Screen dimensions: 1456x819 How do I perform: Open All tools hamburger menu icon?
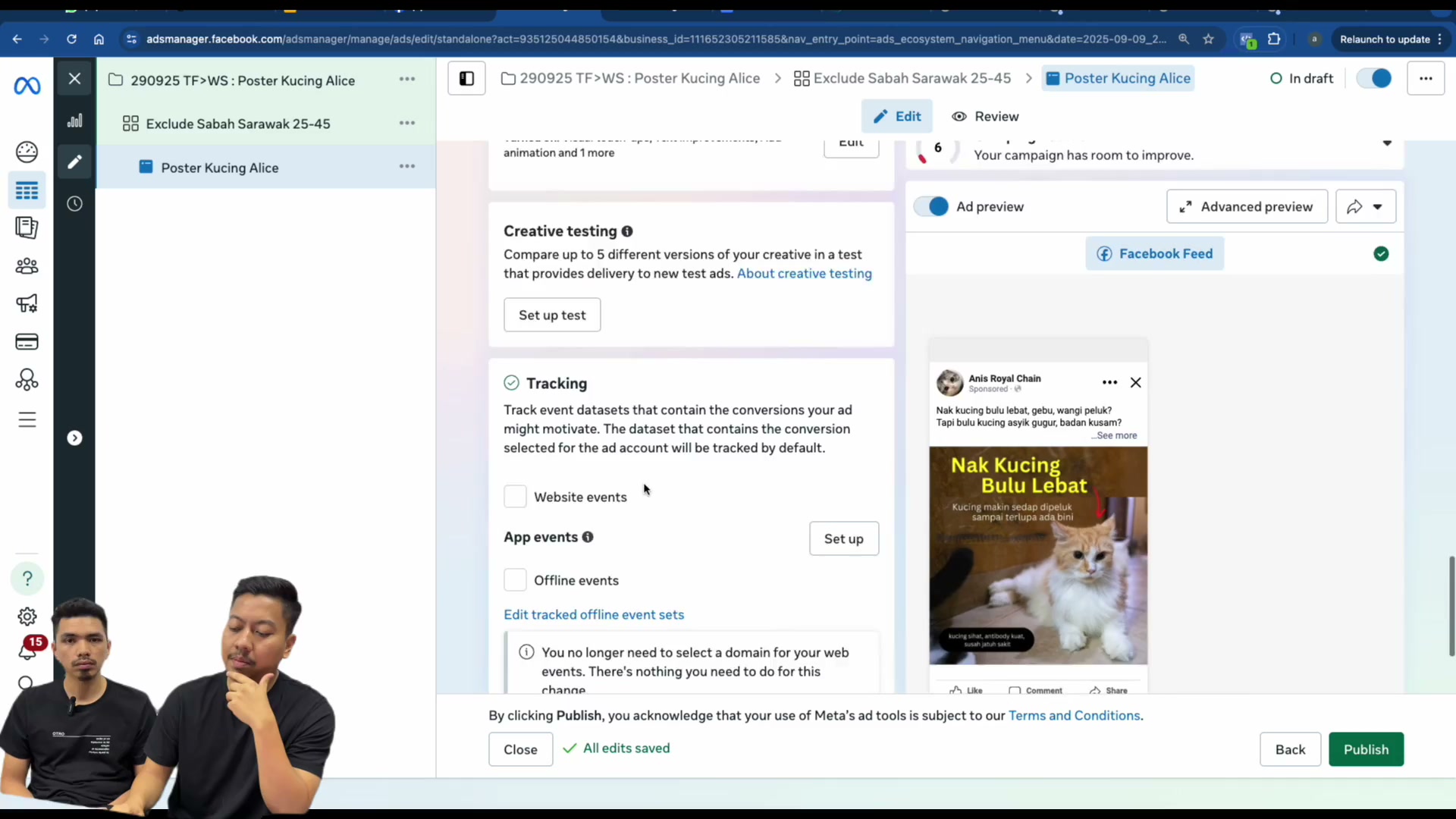click(27, 419)
